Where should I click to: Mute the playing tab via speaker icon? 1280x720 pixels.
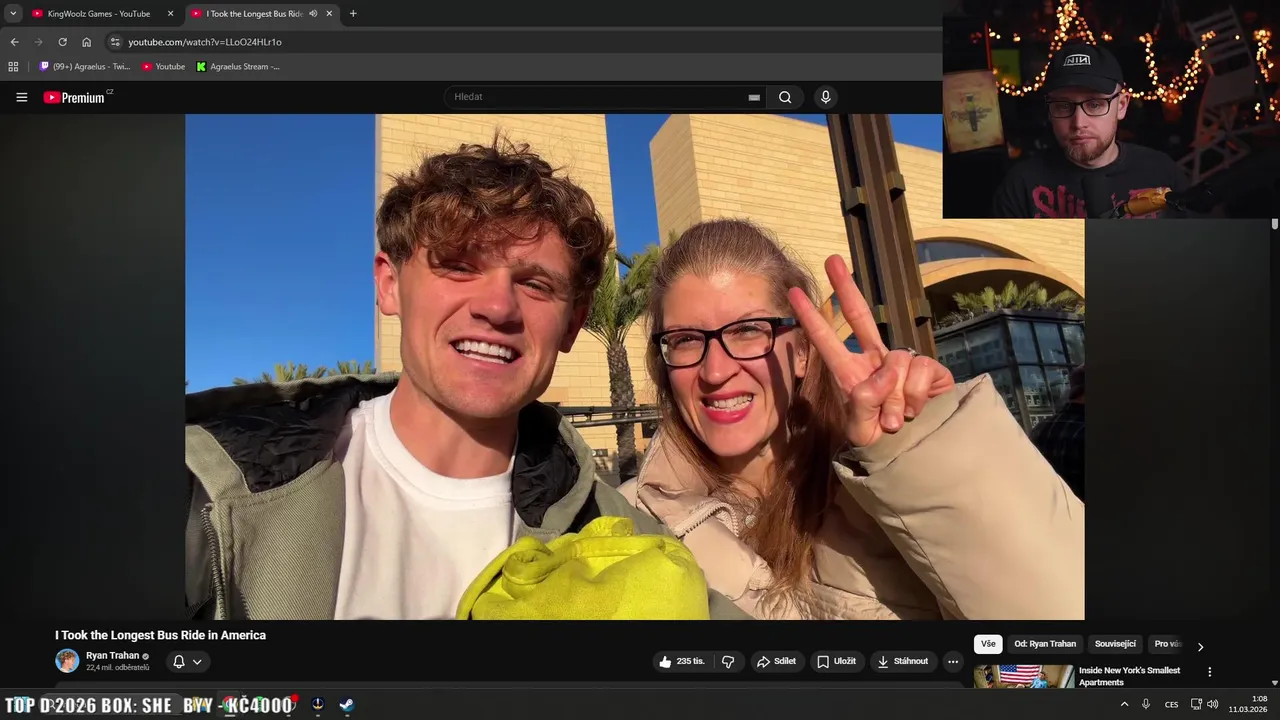tap(313, 14)
